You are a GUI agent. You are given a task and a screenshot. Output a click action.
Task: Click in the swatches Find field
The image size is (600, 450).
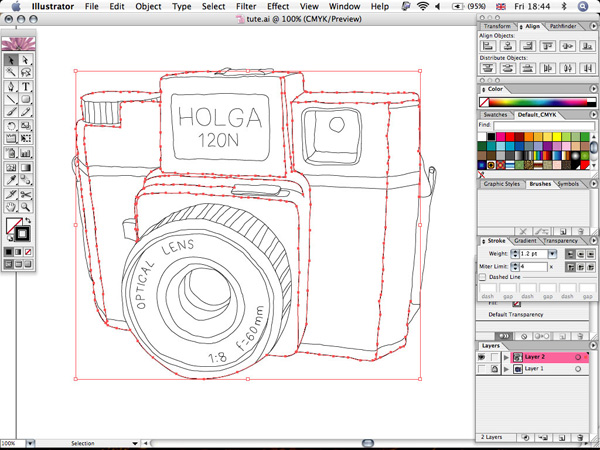pyautogui.click(x=544, y=125)
